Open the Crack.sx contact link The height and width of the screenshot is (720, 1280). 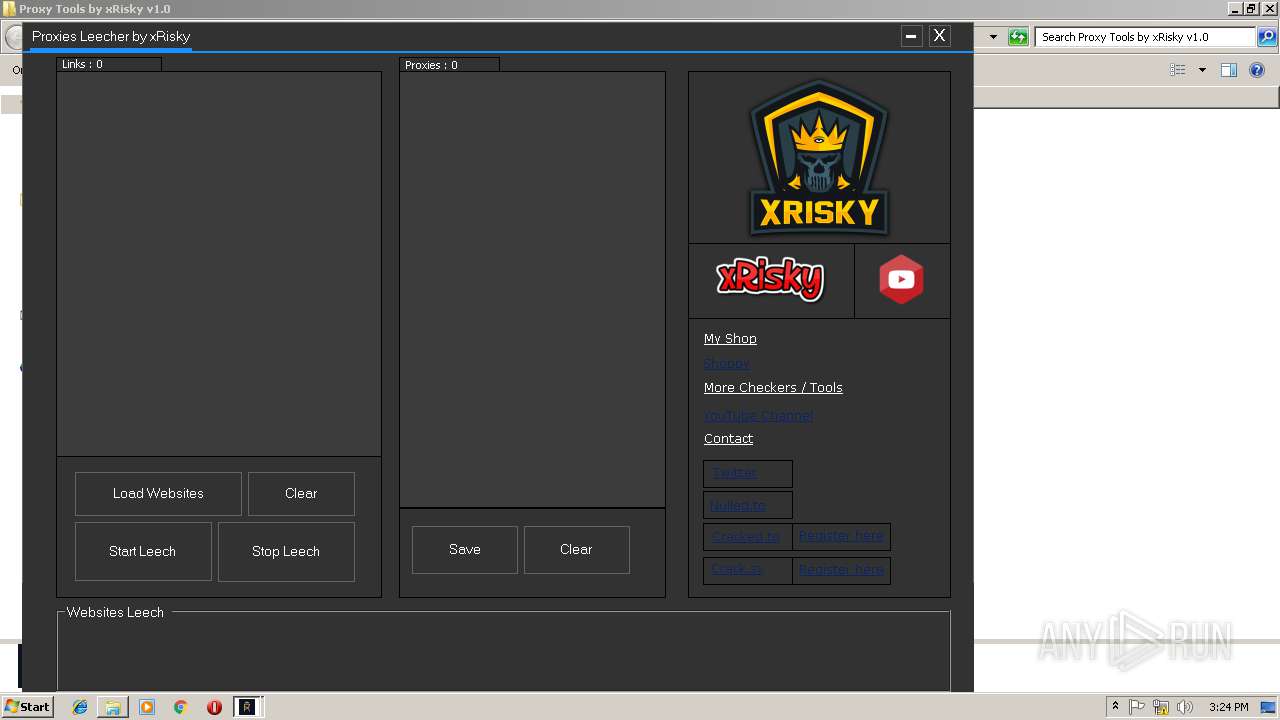pos(737,570)
